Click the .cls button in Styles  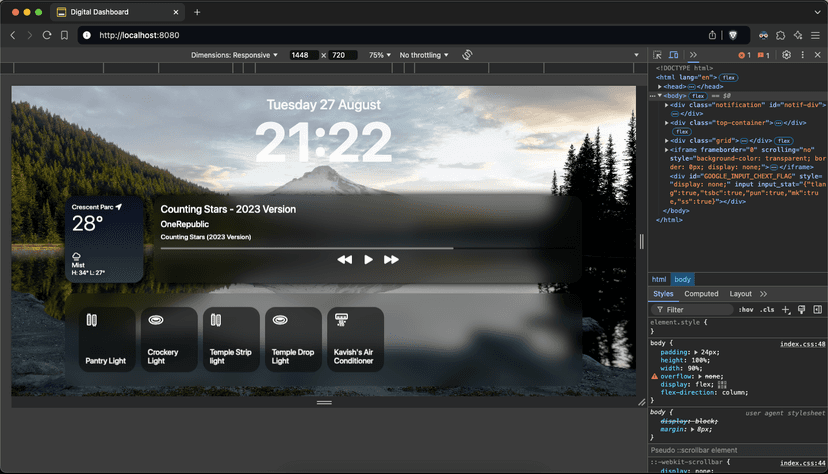click(x=768, y=310)
